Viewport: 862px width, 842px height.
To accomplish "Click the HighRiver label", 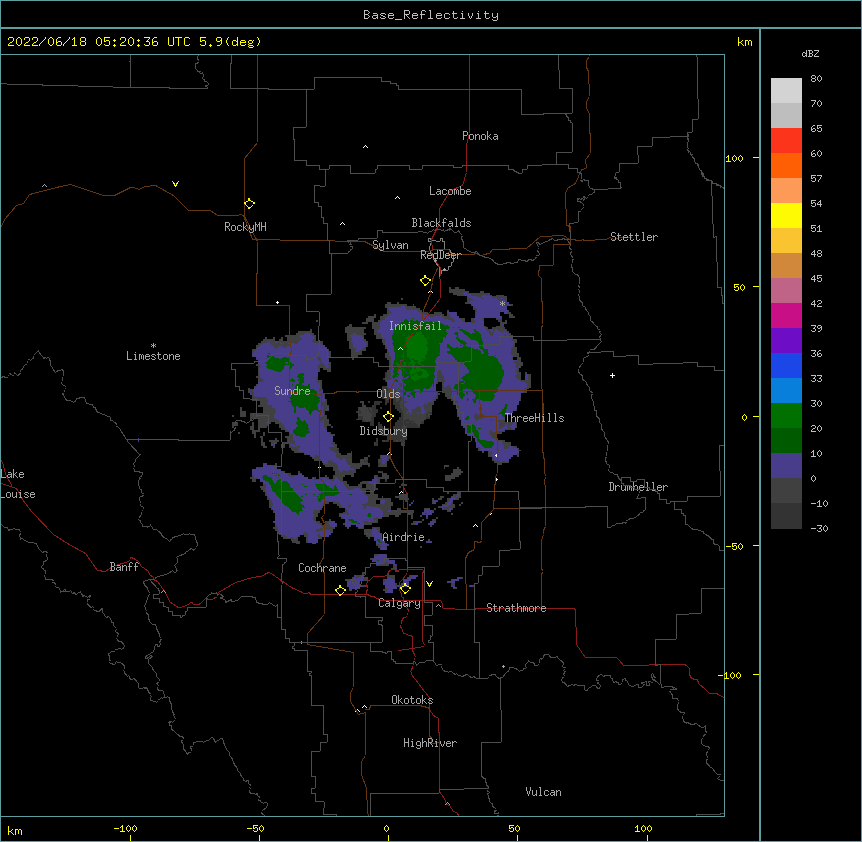I will click(x=430, y=743).
